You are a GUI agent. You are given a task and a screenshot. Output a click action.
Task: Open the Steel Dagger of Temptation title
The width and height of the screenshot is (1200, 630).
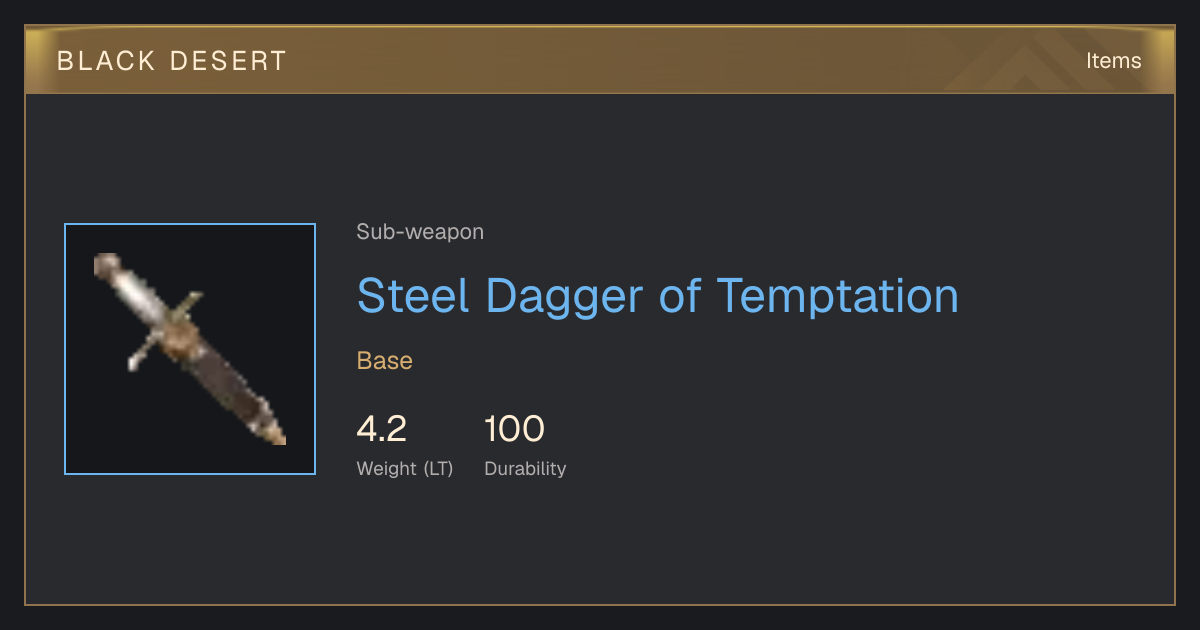[x=657, y=295]
